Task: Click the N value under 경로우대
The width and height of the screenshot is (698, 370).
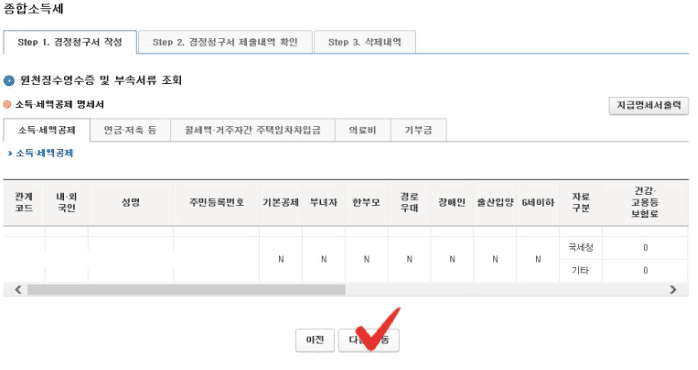Action: (410, 259)
